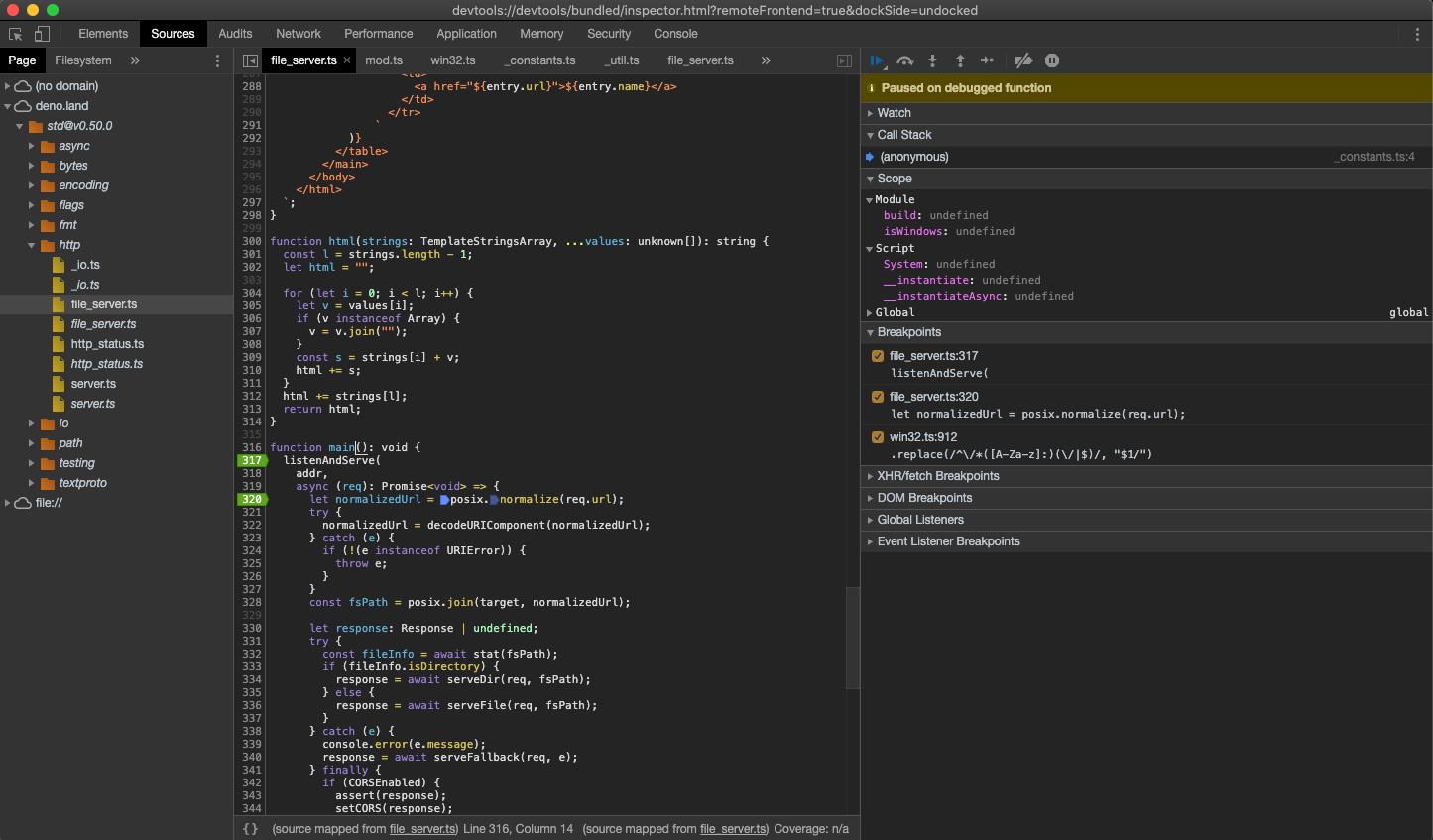
Task: Open the _constants.ts editor tab
Action: click(x=539, y=60)
